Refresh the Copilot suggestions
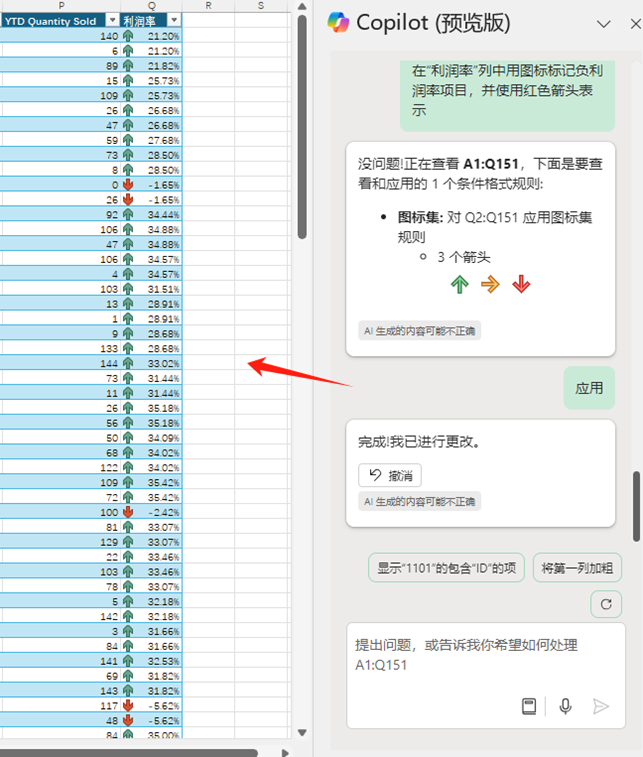This screenshot has height=757, width=643. (x=606, y=604)
